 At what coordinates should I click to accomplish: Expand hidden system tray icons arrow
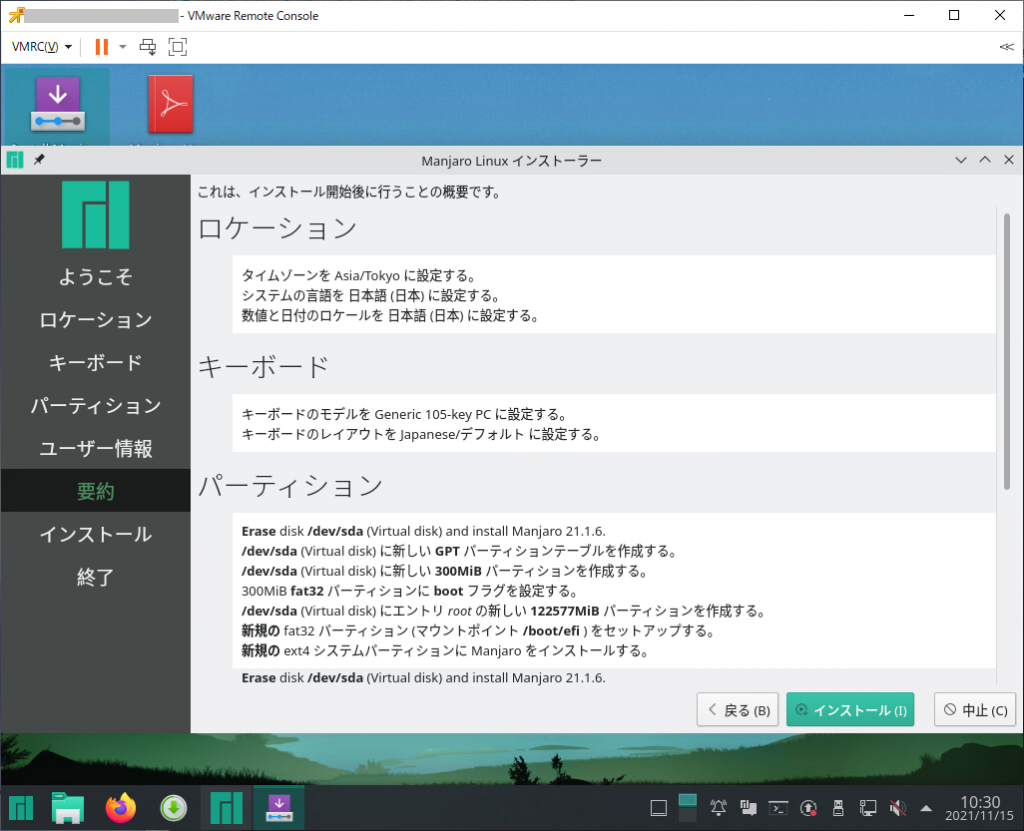coord(926,809)
